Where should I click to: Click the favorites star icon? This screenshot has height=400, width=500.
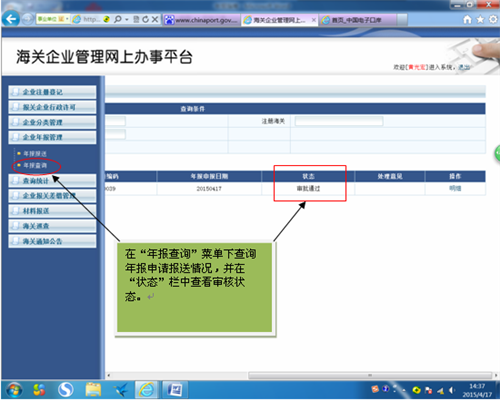(x=480, y=20)
